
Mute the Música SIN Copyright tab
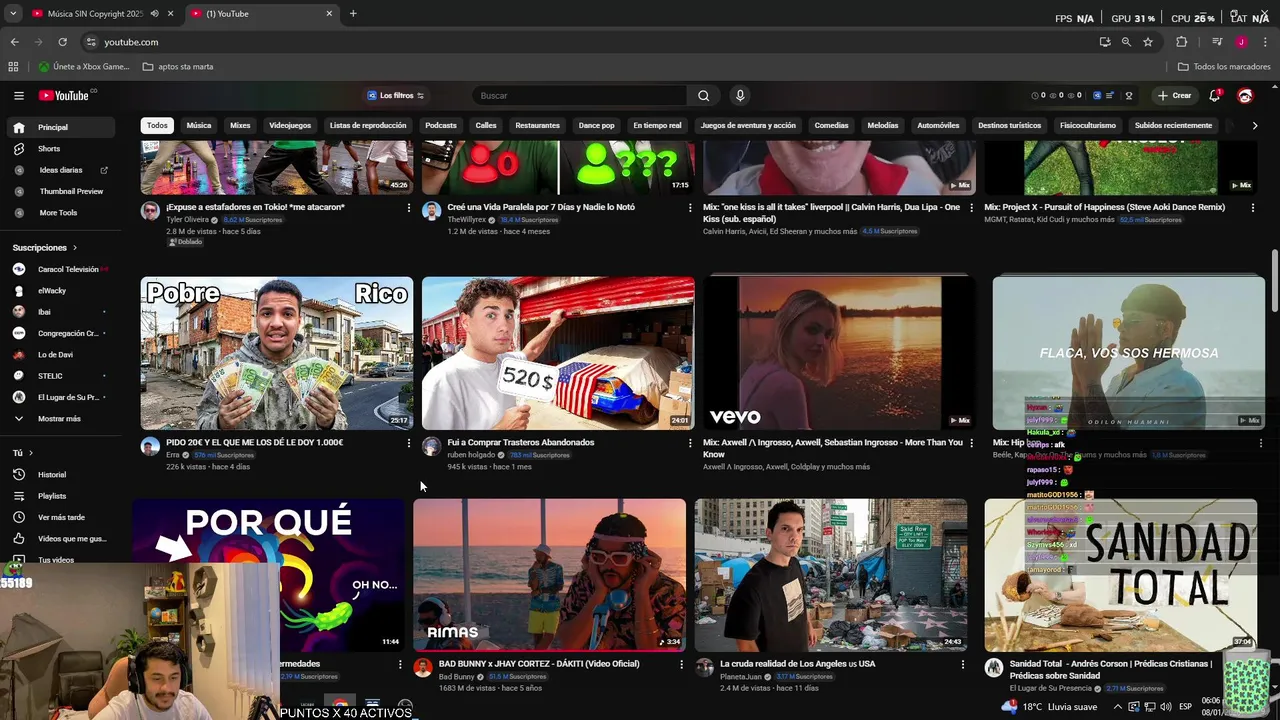[x=154, y=14]
